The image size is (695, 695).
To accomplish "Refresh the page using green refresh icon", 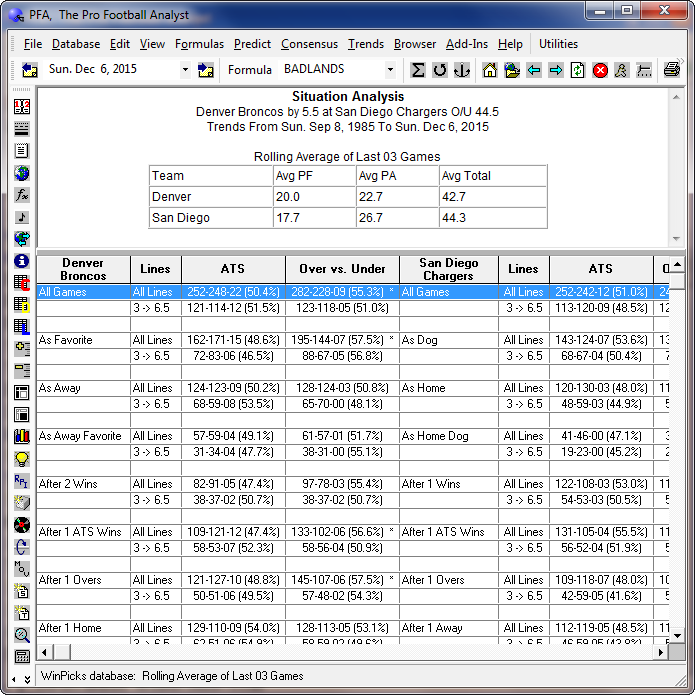I will coord(577,70).
